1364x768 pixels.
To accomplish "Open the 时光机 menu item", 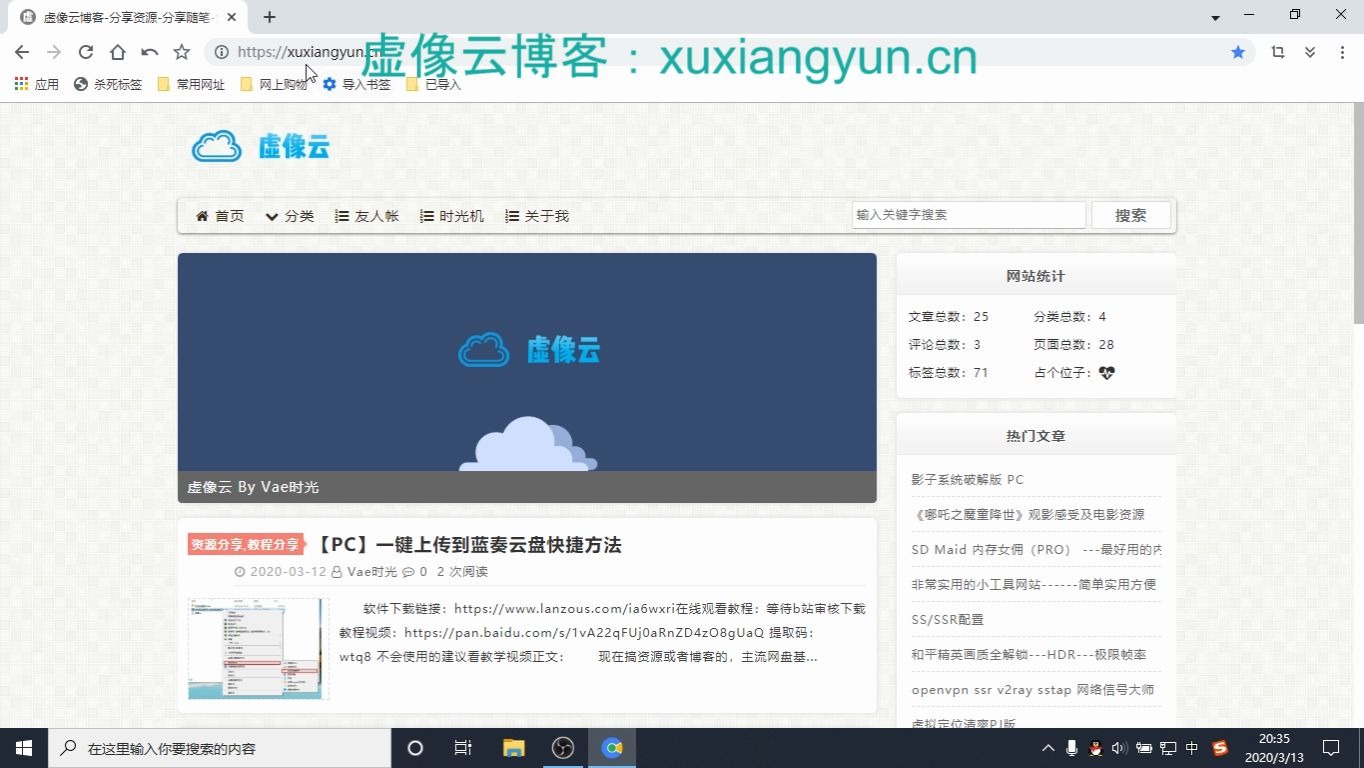I will click(452, 215).
